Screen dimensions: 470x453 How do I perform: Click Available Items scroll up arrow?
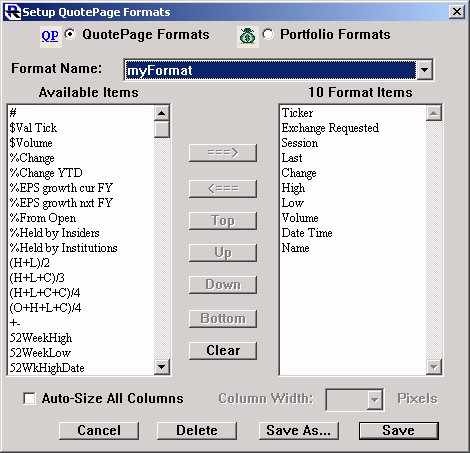point(162,113)
